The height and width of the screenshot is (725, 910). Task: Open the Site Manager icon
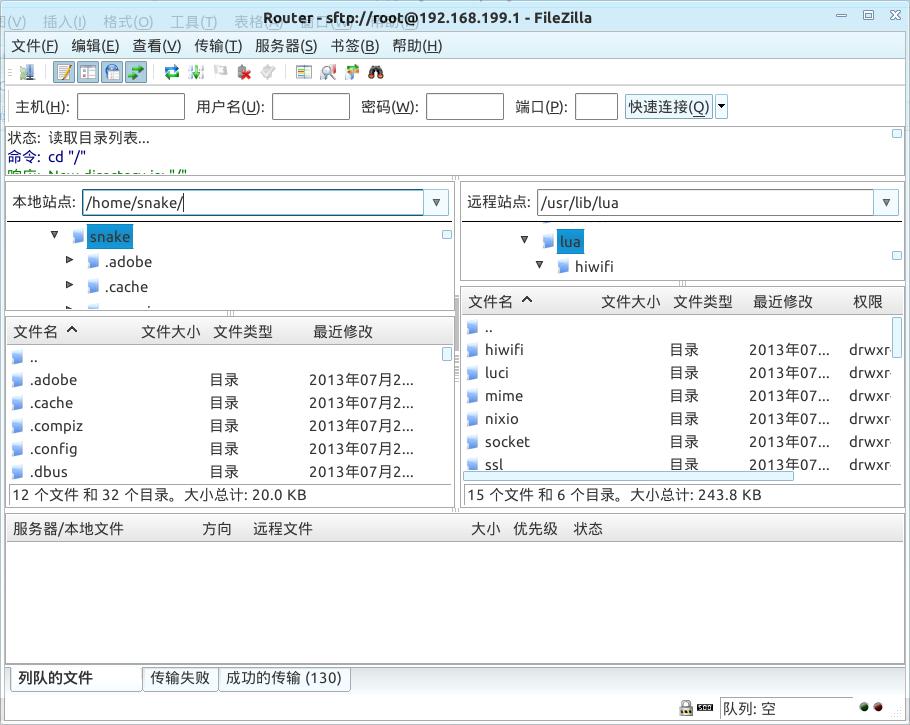tap(27, 72)
